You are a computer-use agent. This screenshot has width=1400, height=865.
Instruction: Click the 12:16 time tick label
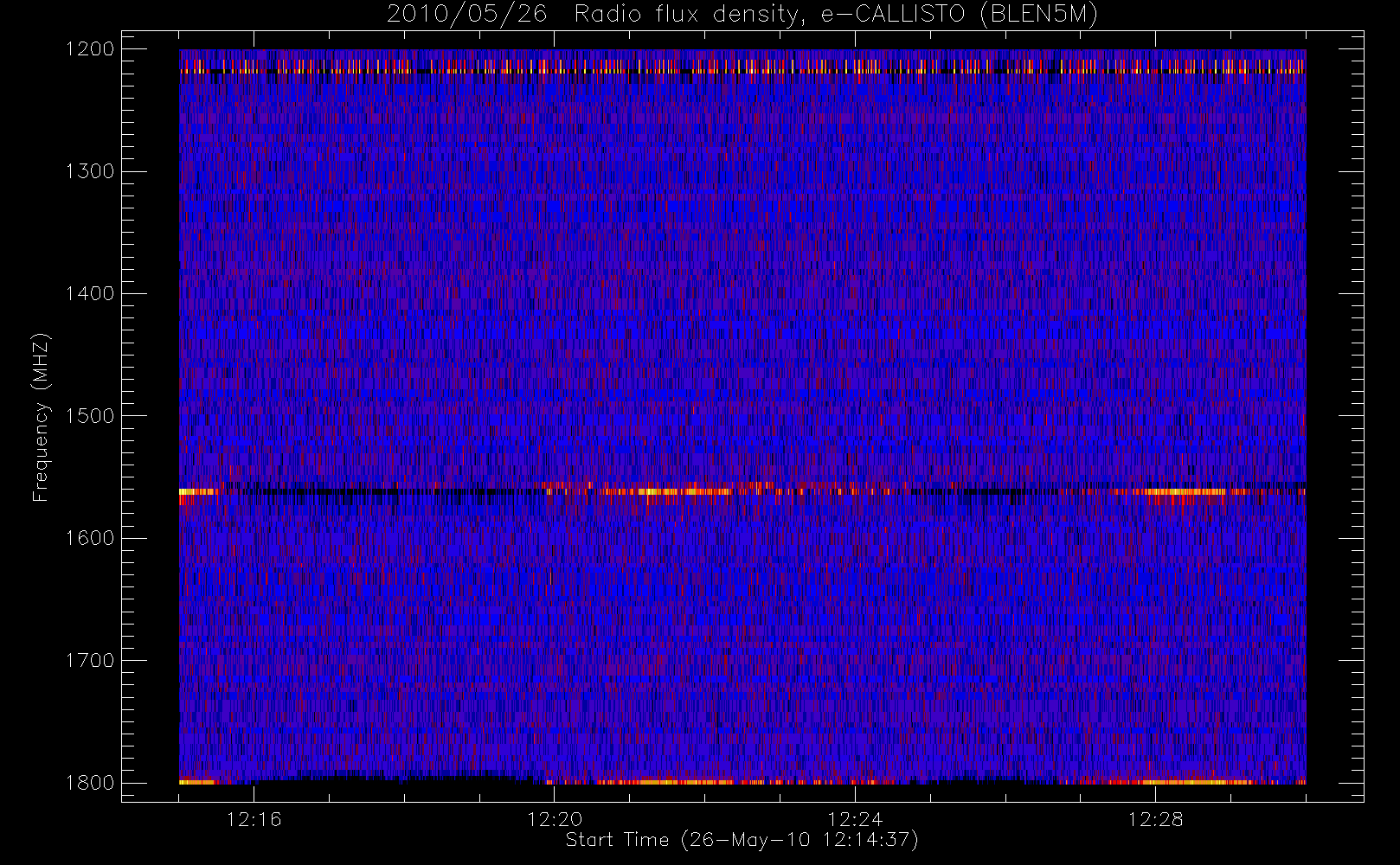pos(254,819)
